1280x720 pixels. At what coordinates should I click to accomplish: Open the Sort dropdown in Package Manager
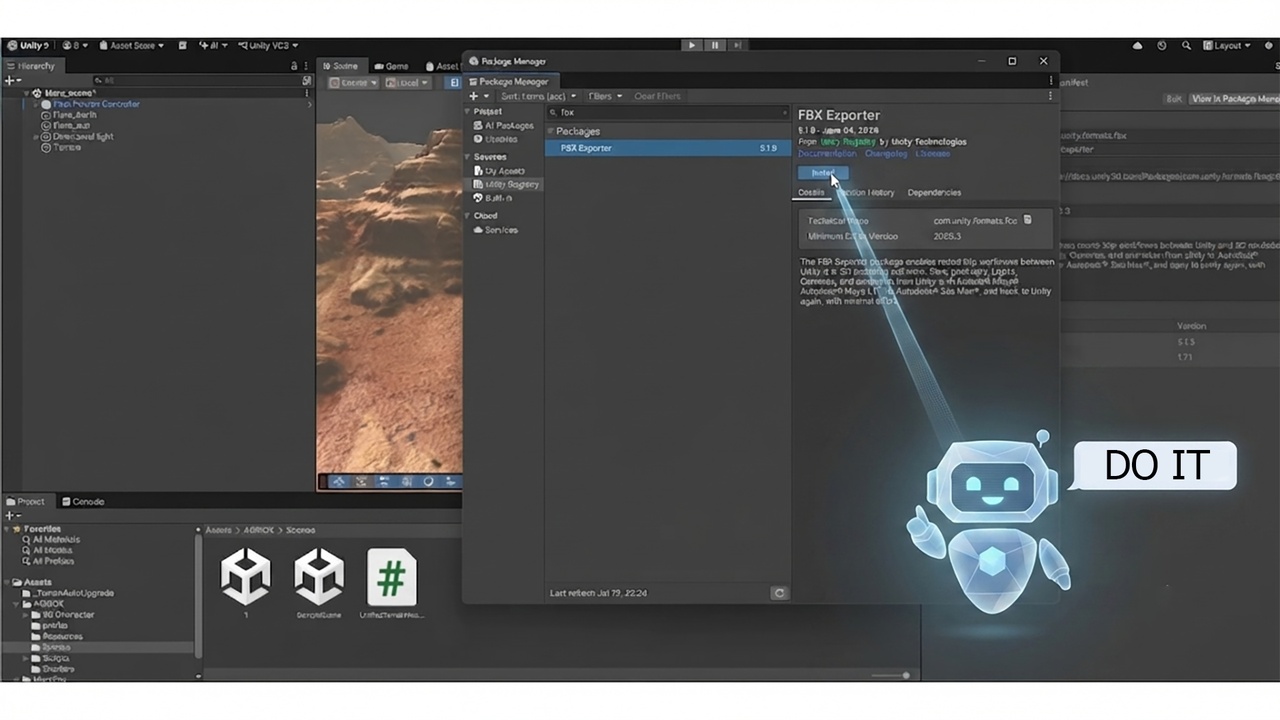click(x=537, y=96)
